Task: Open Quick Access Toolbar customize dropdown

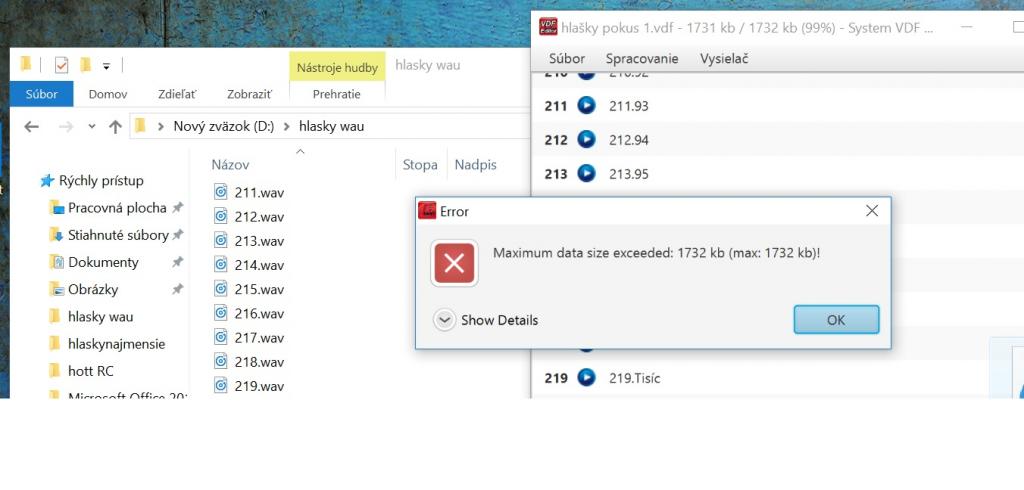Action: coord(106,66)
